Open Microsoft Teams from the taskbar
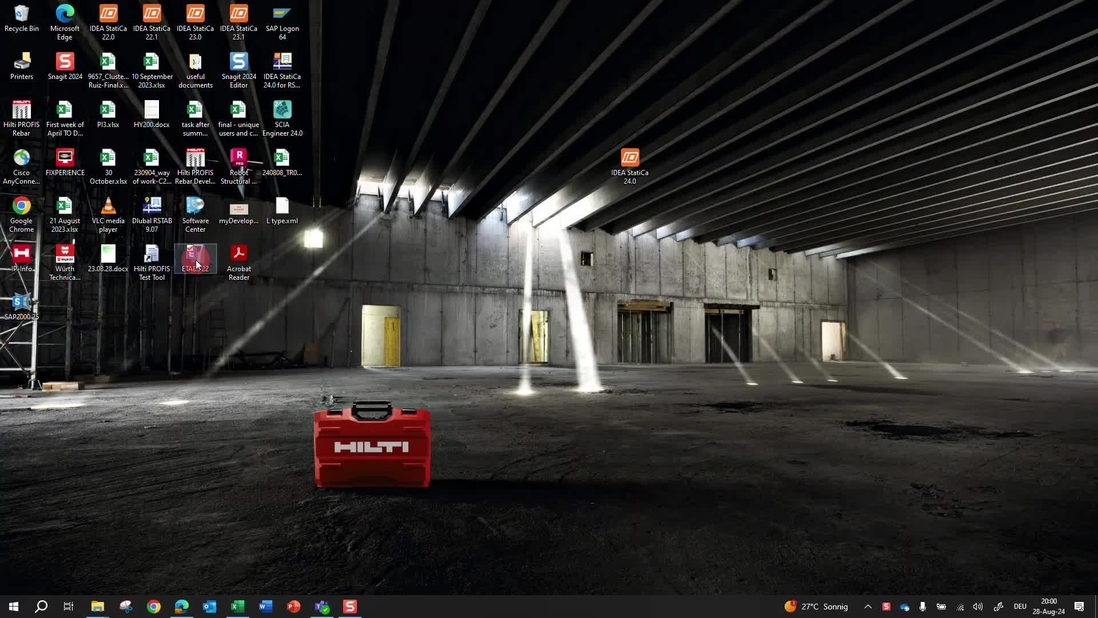This screenshot has height=618, width=1098. tap(321, 606)
